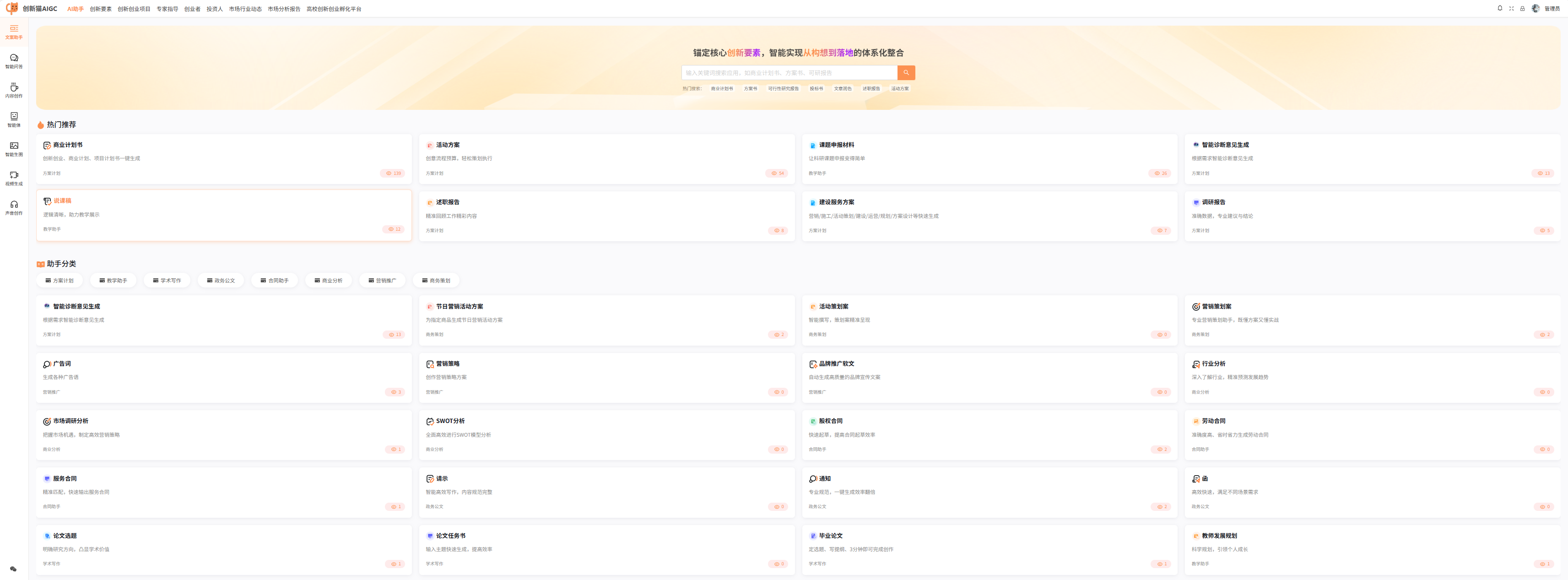
Task: Open the 智能生图 sidebar icon
Action: coord(14,148)
